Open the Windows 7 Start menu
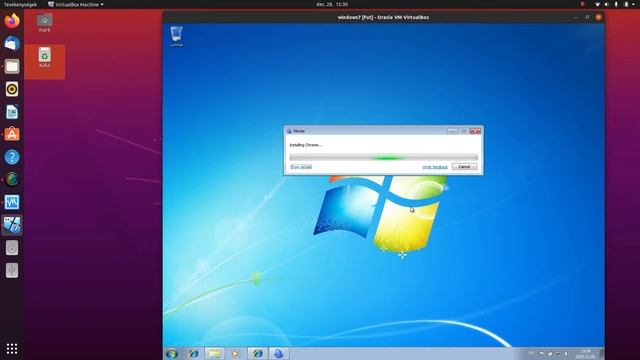Viewport: 640px width, 360px height. (172, 353)
